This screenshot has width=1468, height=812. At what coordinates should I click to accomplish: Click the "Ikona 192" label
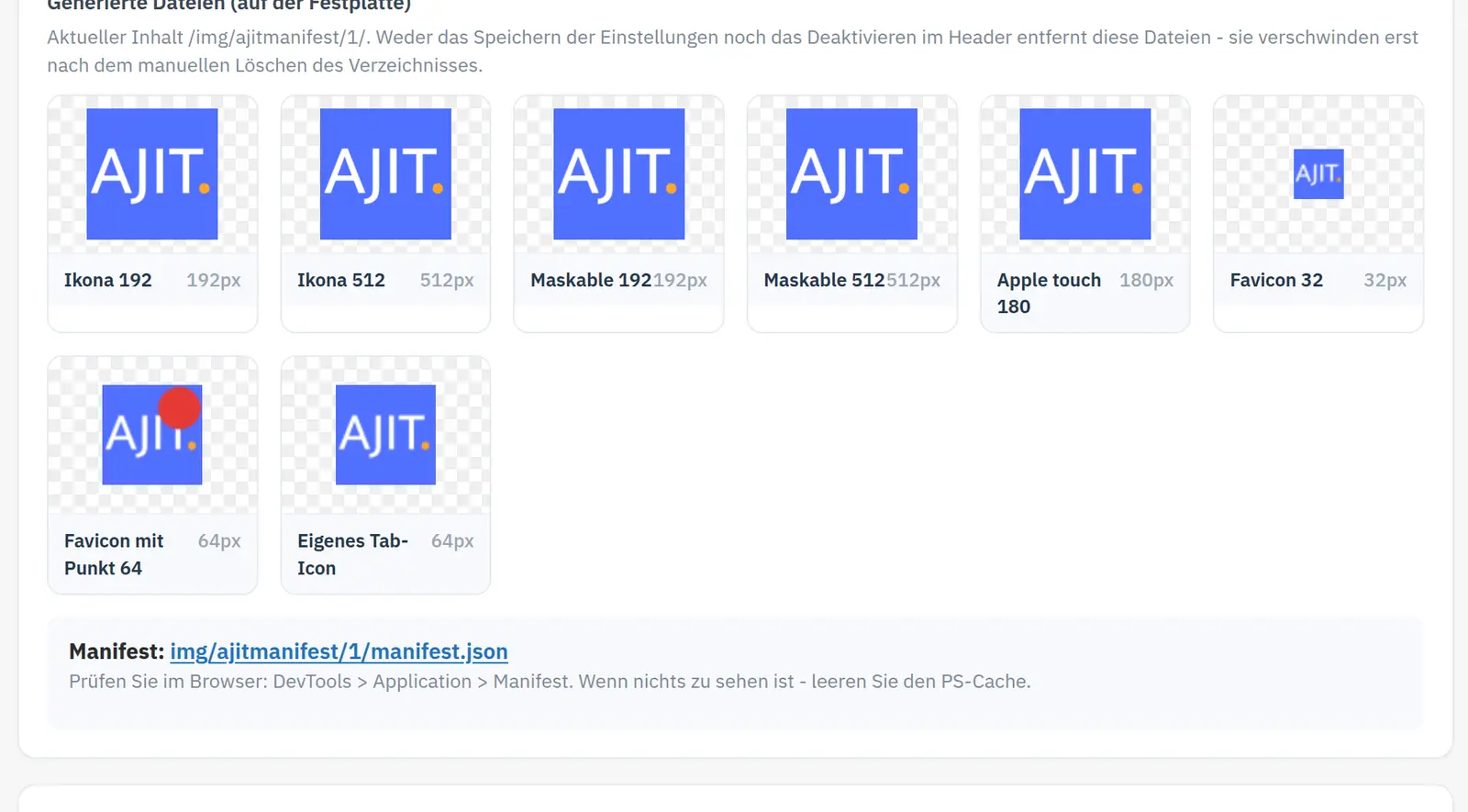tap(108, 281)
